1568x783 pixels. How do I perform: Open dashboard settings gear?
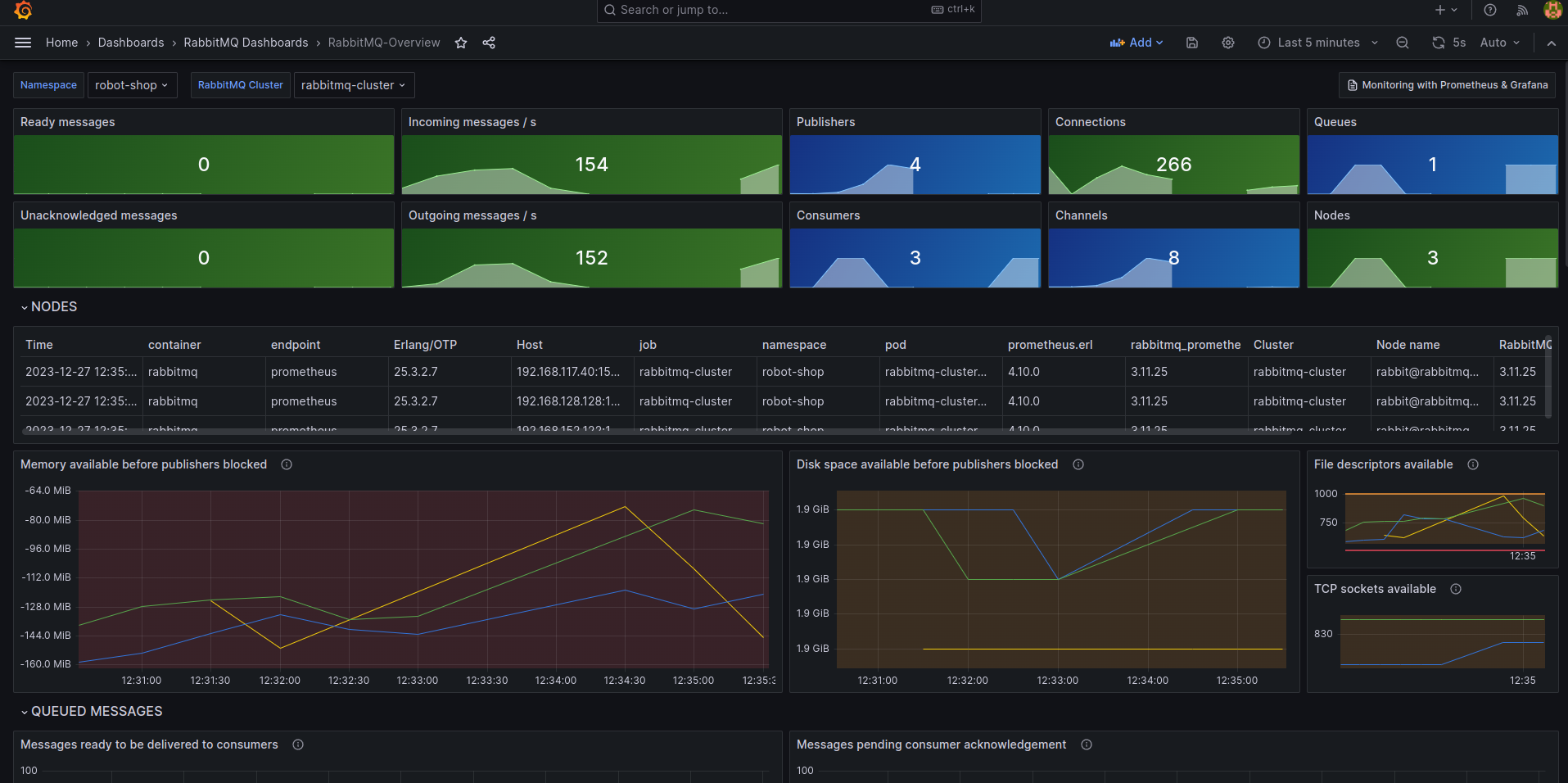(x=1228, y=43)
